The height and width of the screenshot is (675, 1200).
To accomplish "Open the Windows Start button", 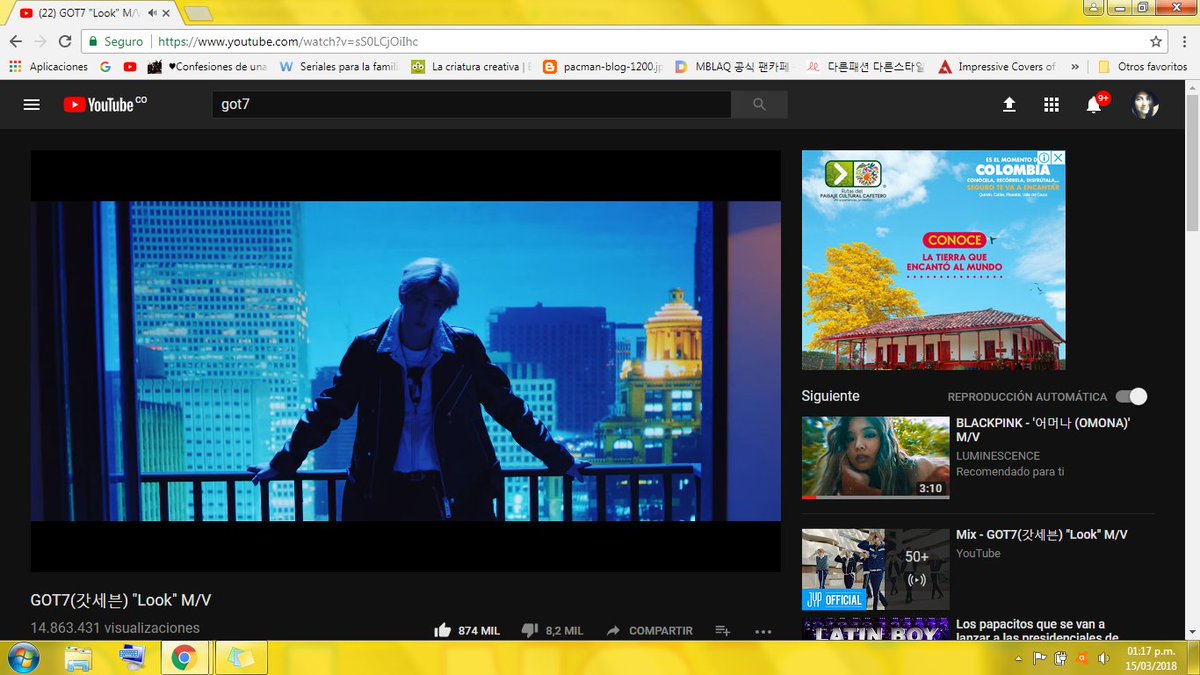I will click(23, 657).
